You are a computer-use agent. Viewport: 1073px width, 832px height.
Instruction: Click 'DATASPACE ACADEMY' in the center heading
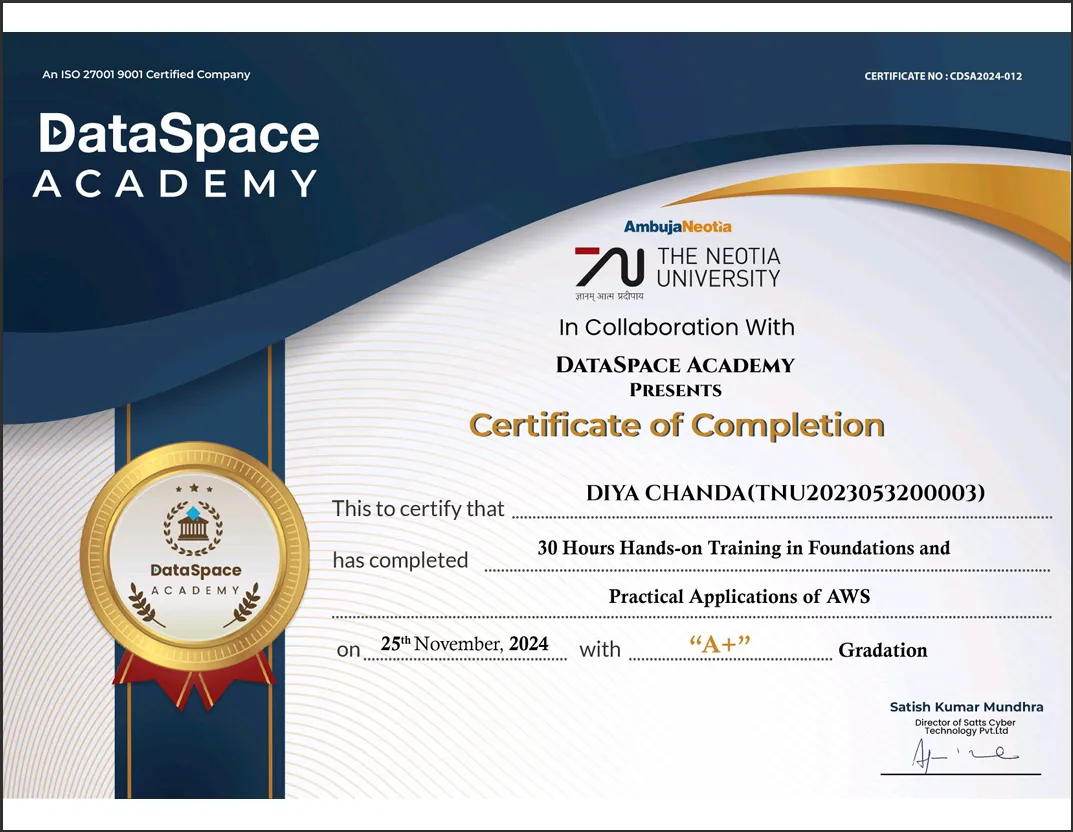point(675,365)
